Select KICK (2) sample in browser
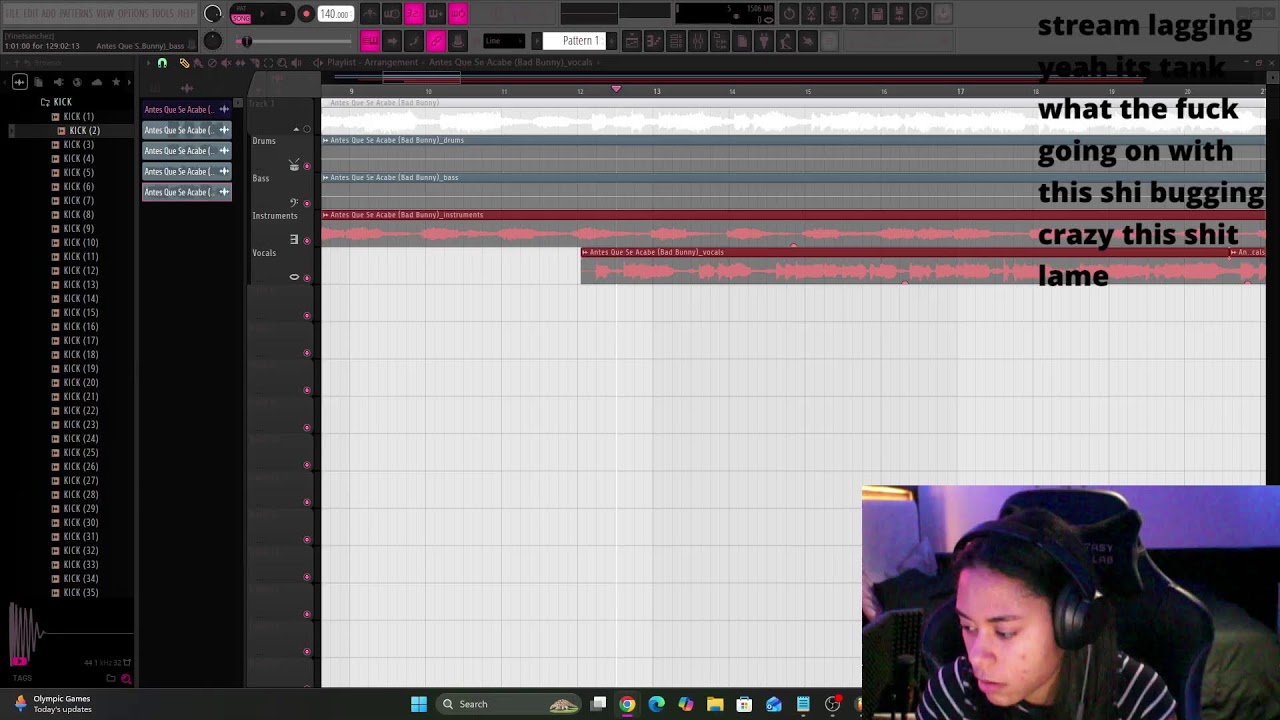1280x720 pixels. coord(84,131)
